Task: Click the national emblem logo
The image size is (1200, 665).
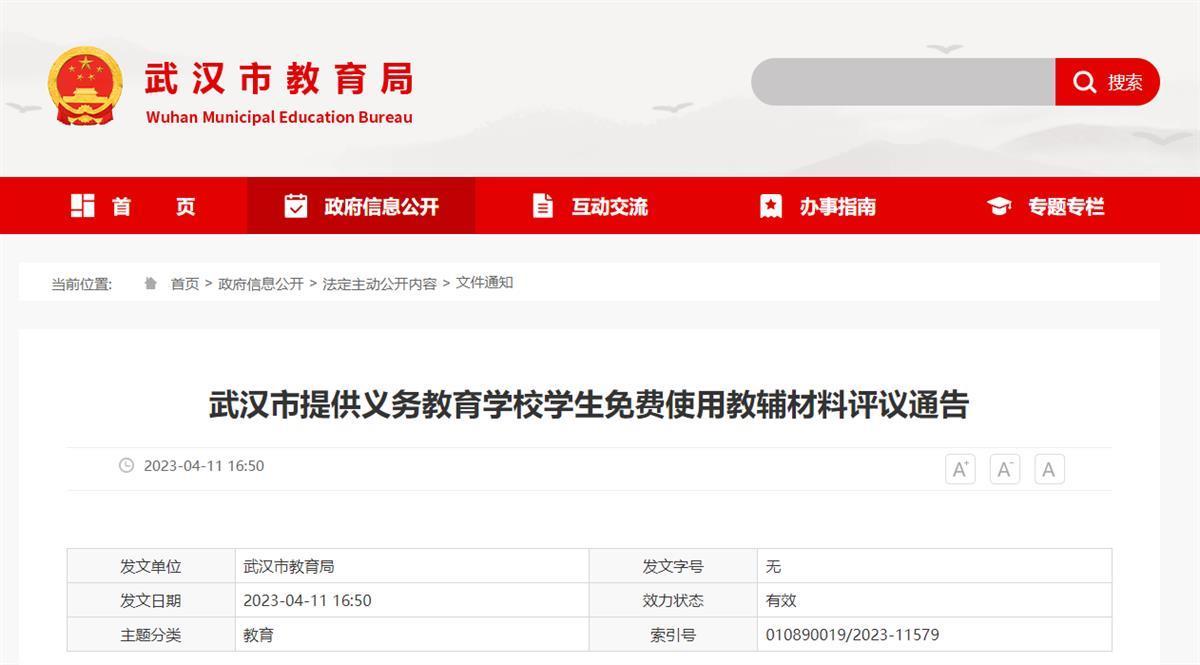Action: pyautogui.click(x=85, y=86)
